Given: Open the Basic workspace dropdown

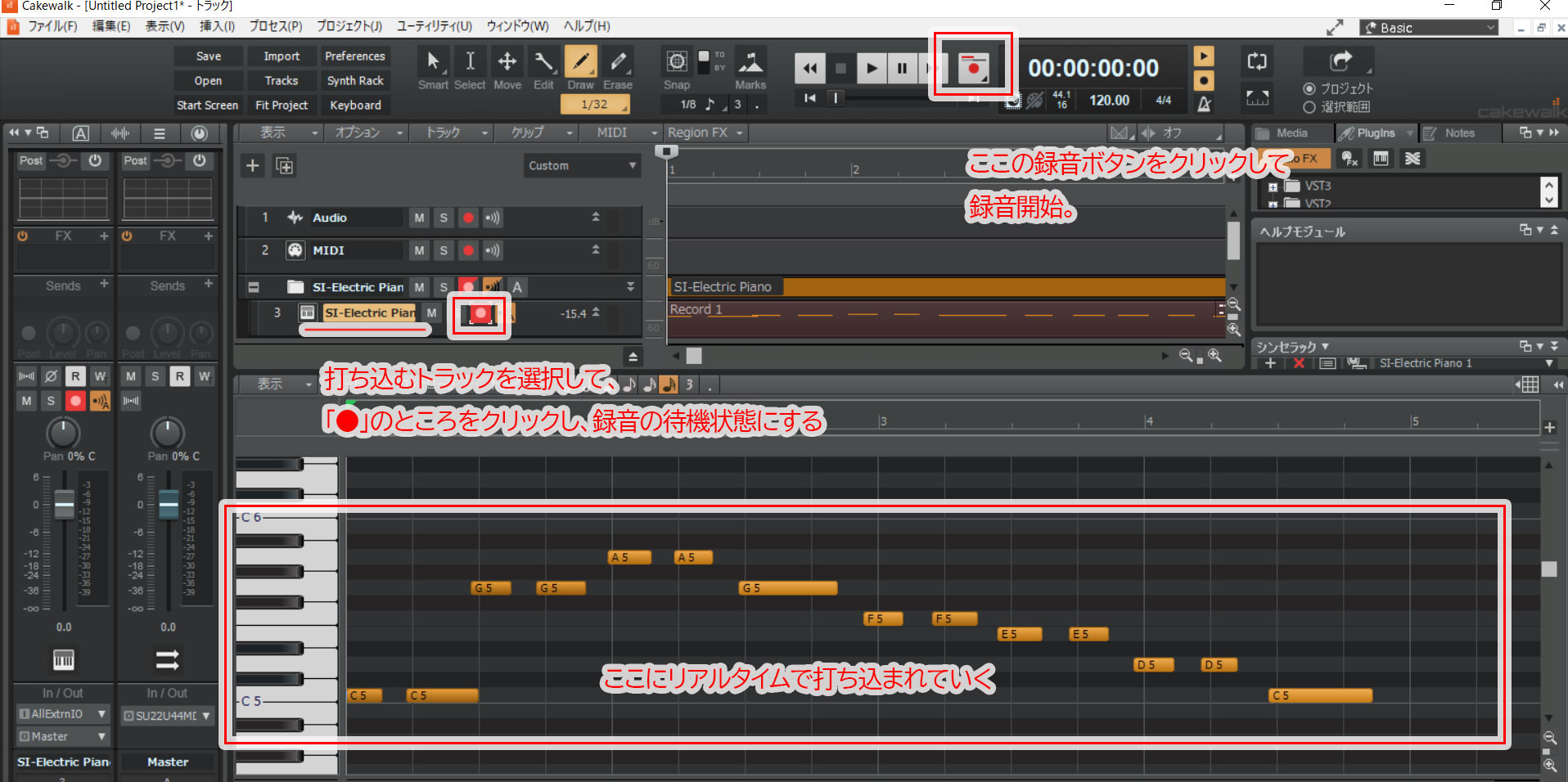Looking at the screenshot, I should 1428,27.
